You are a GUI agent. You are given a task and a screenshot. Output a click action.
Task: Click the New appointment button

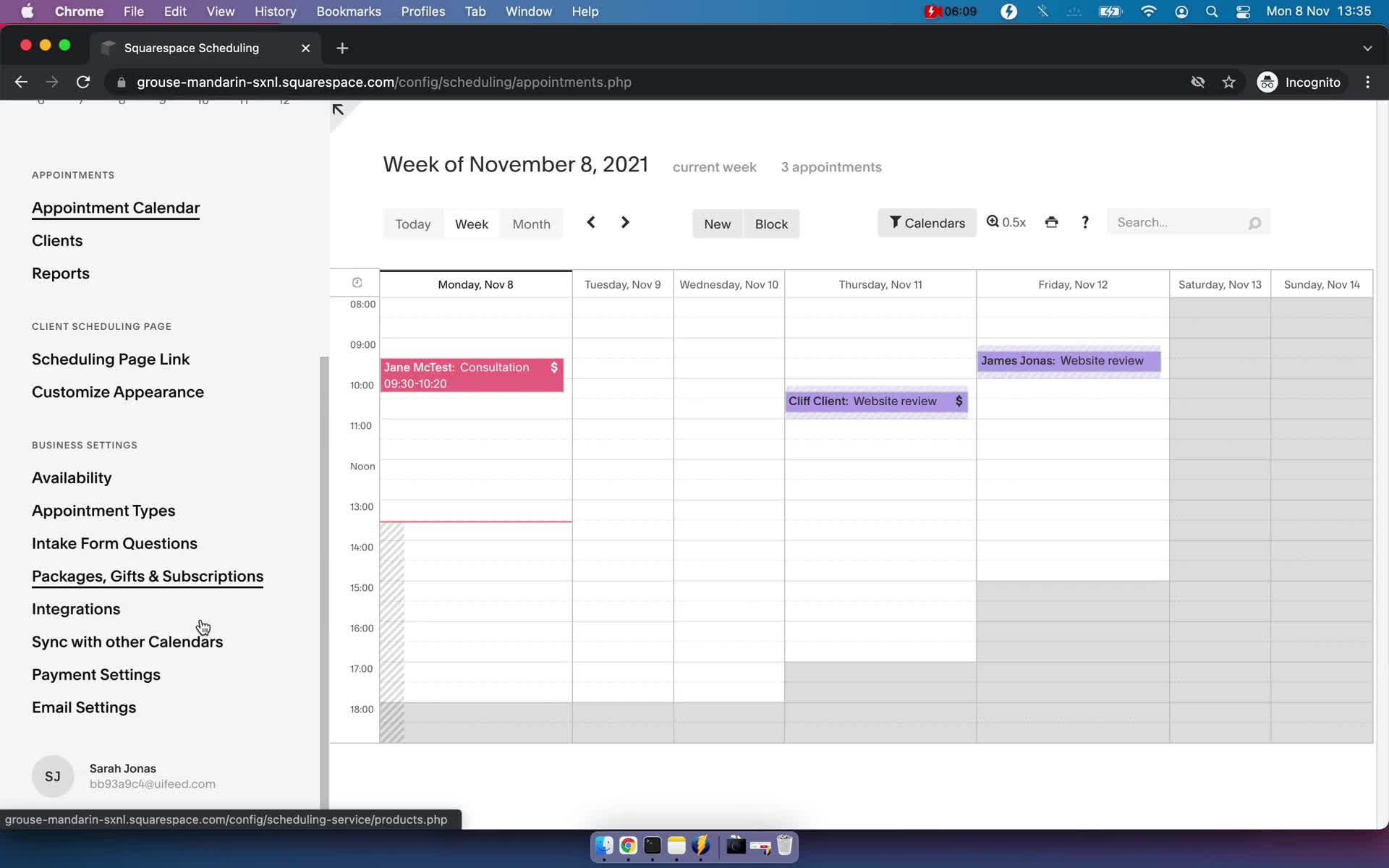click(717, 223)
